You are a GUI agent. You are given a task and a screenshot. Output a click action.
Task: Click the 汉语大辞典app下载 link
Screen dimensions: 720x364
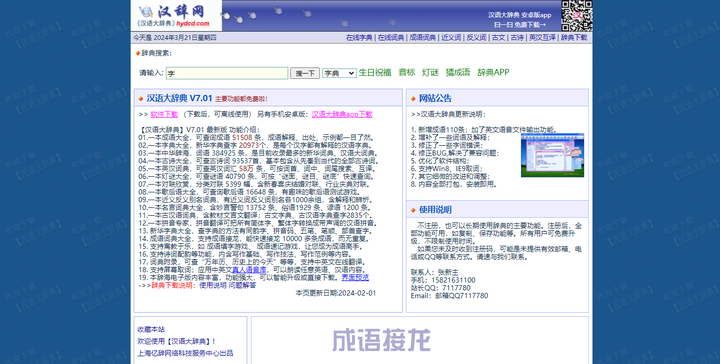coord(342,114)
